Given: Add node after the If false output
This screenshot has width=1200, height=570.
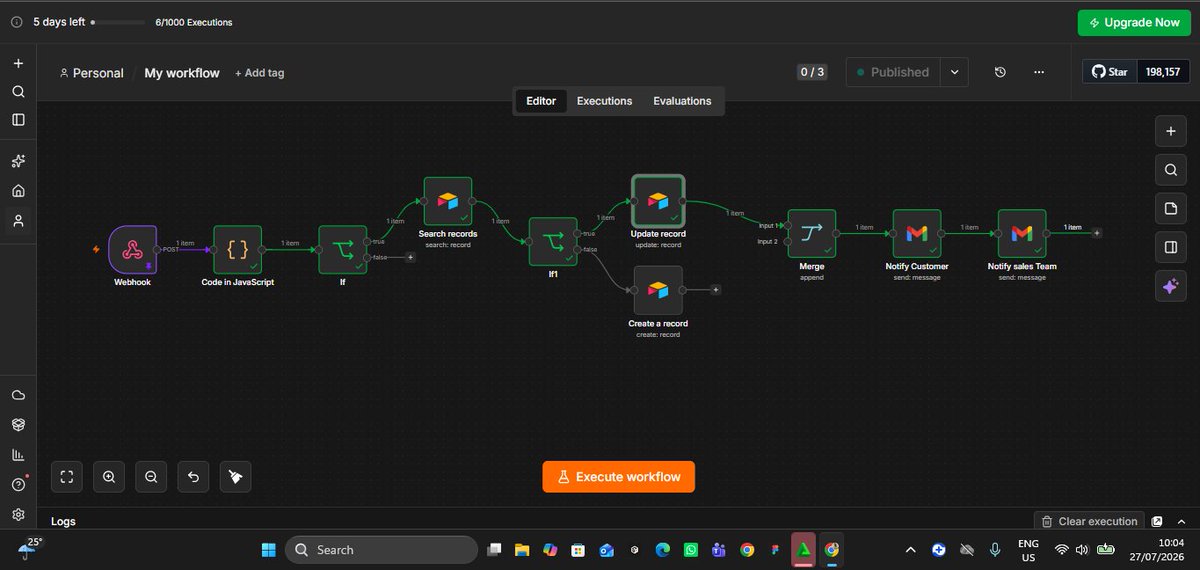Looking at the screenshot, I should click(x=410, y=257).
